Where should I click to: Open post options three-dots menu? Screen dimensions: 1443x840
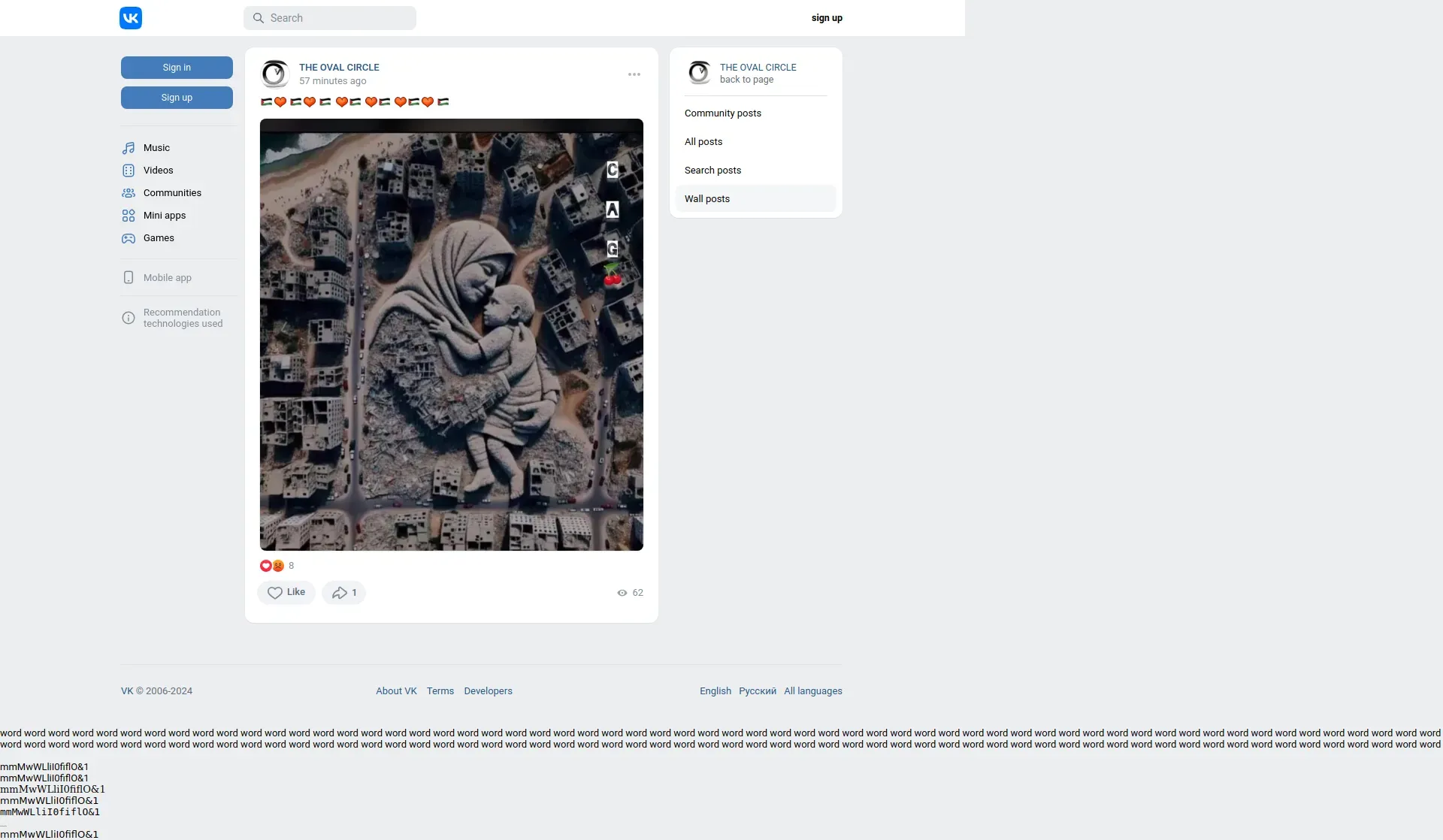coord(634,74)
